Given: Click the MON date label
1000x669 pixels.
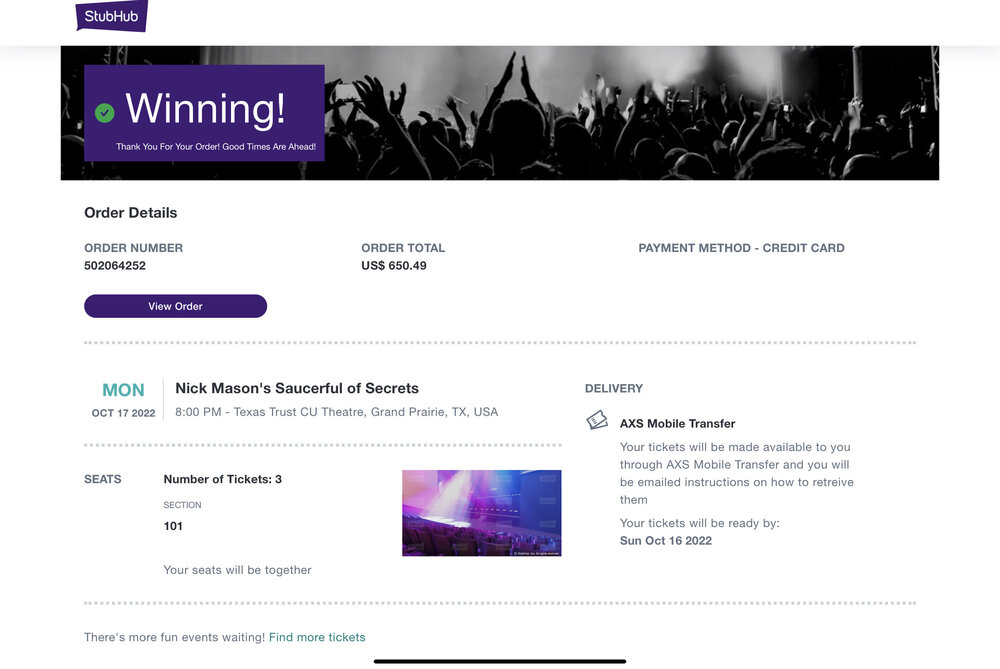Looking at the screenshot, I should [x=123, y=390].
